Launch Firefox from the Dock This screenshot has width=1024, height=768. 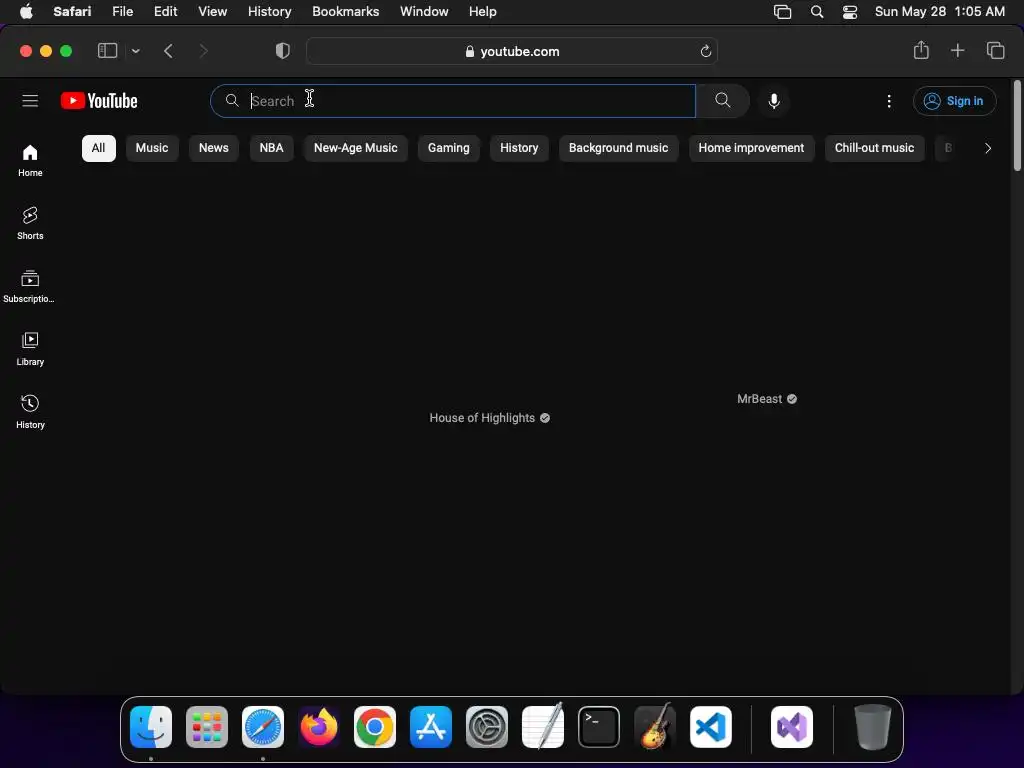pos(319,727)
